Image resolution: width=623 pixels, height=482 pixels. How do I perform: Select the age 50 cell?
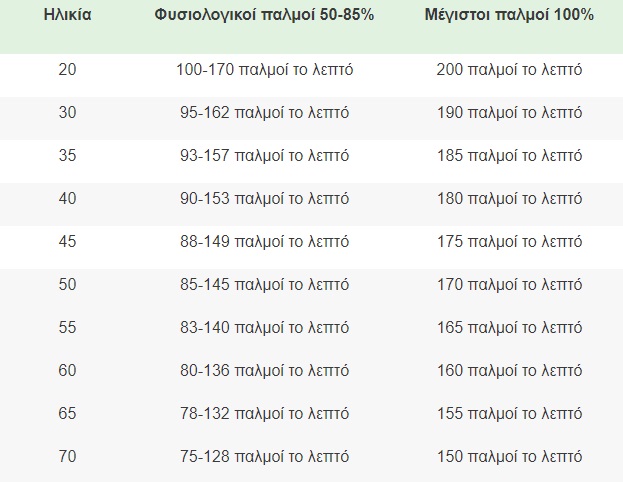tap(67, 285)
